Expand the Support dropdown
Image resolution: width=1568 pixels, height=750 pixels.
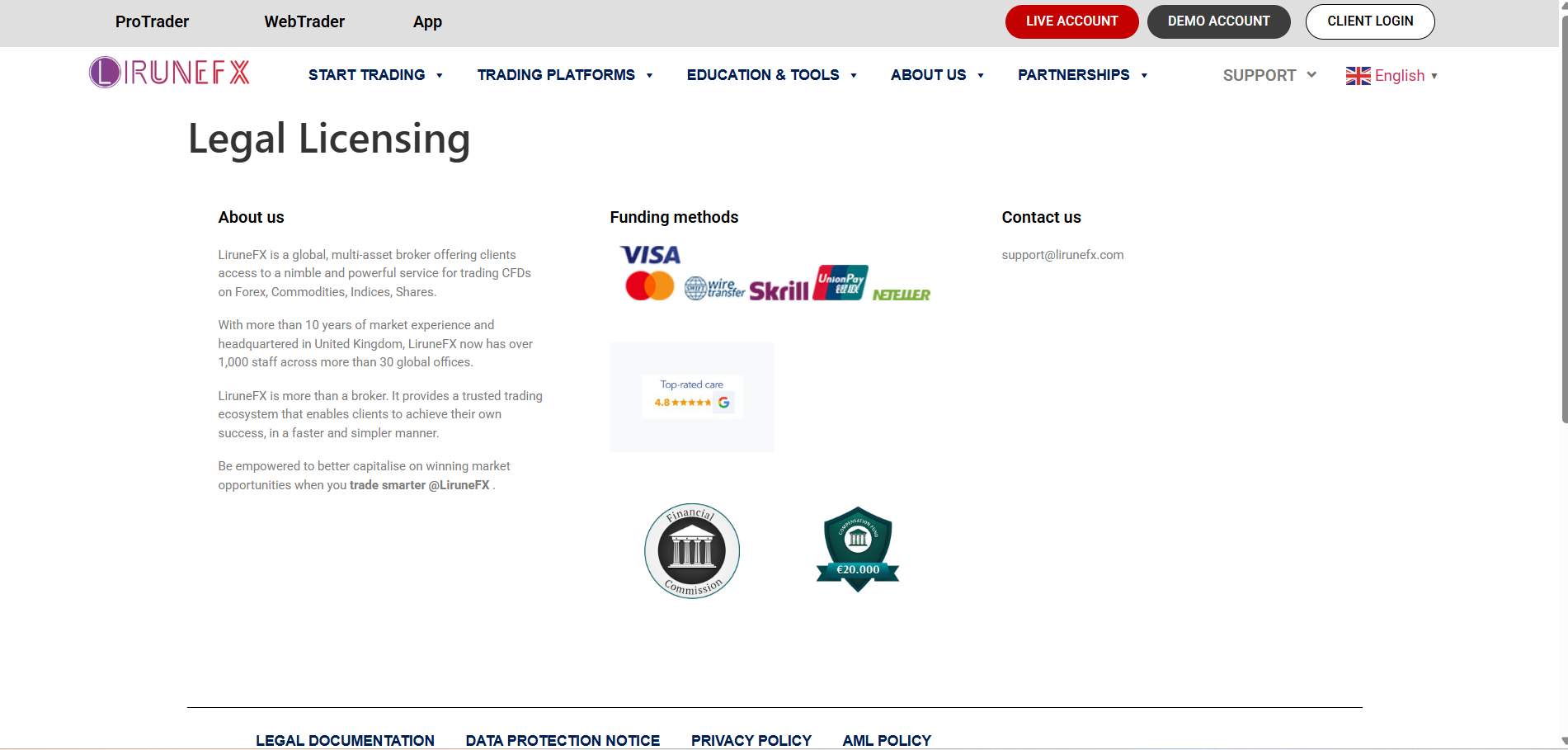click(1269, 76)
